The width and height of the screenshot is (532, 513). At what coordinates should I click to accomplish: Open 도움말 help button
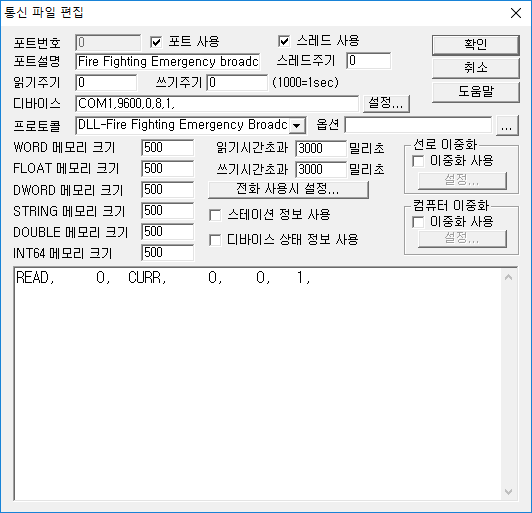(476, 92)
